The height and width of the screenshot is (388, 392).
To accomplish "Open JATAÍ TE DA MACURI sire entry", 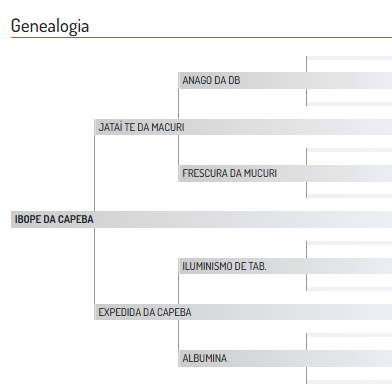I will 243,127.
